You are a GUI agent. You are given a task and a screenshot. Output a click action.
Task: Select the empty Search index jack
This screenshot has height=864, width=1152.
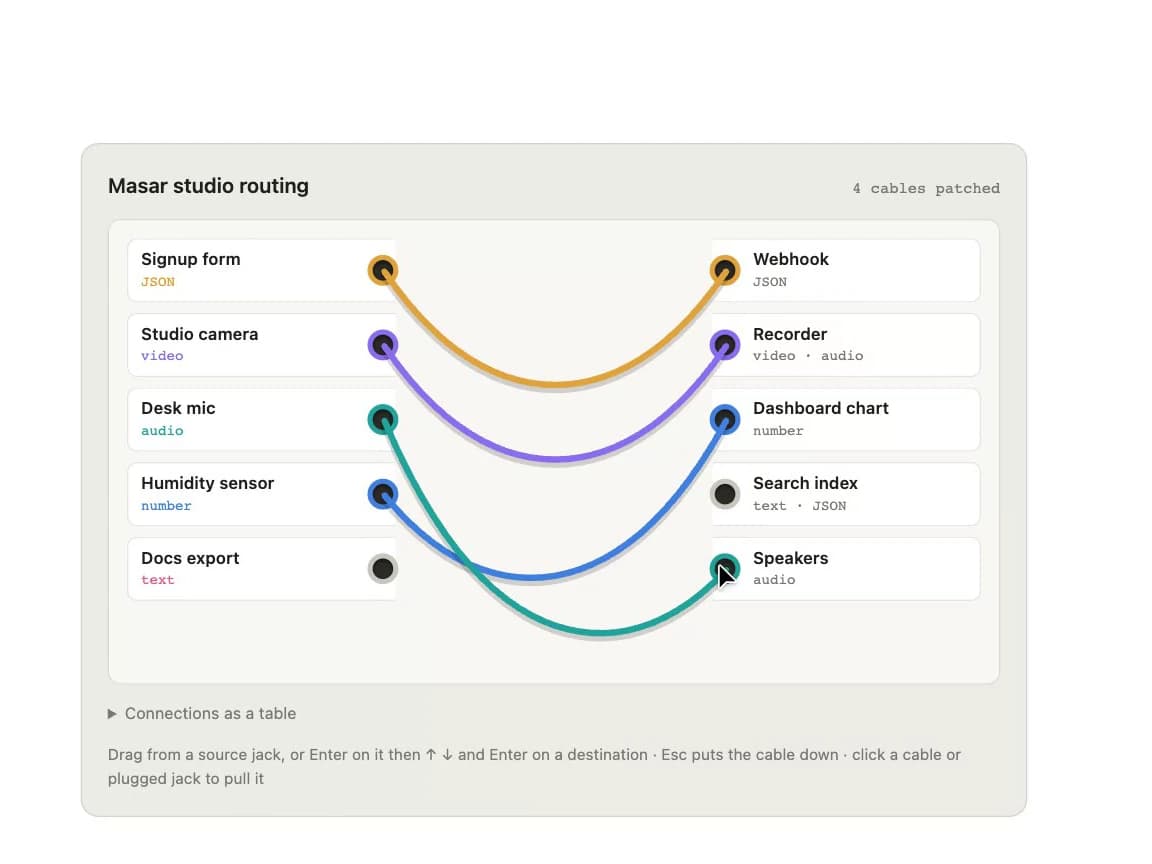tap(725, 494)
